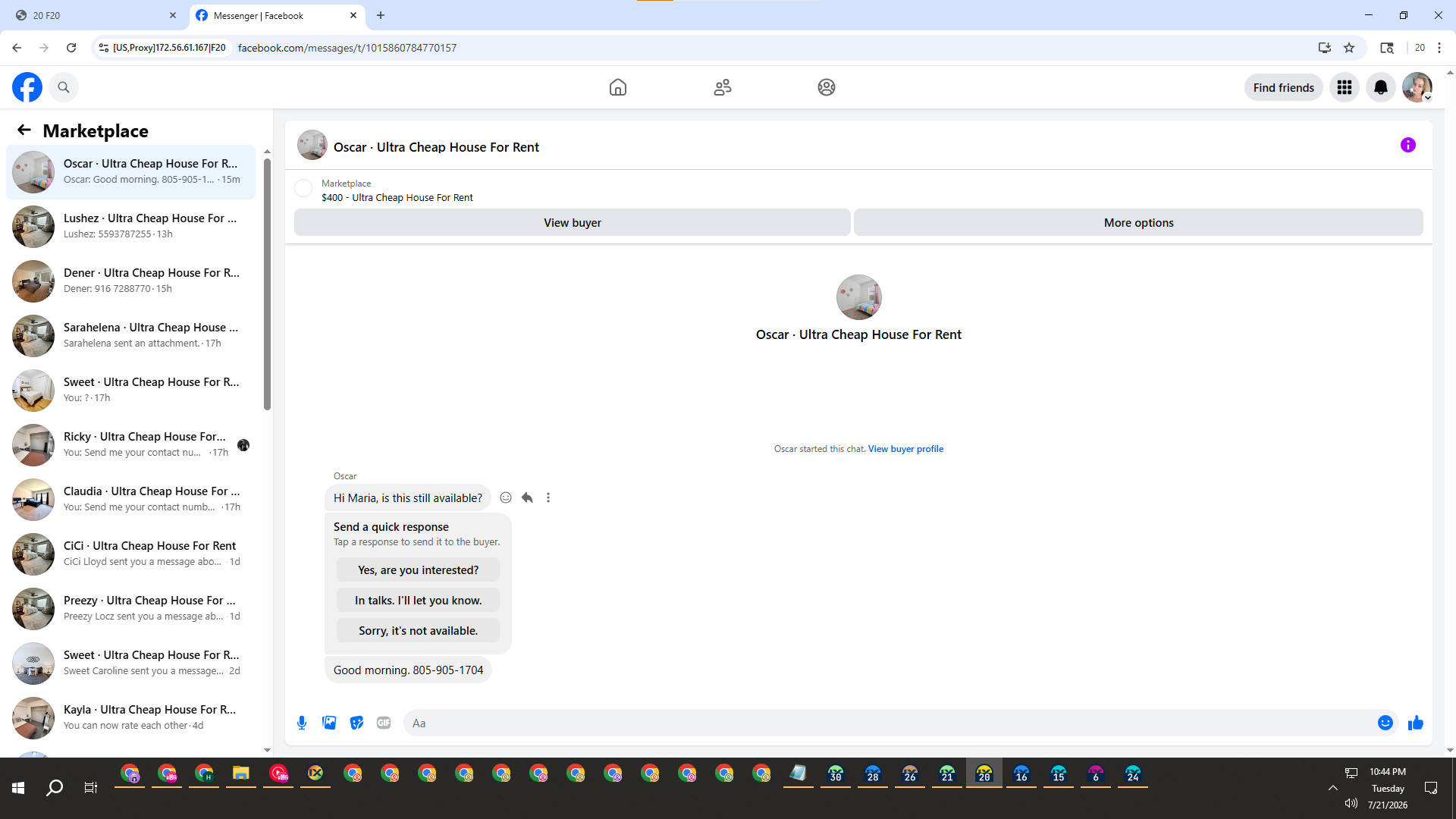Open the Kayla conversation
The image size is (1456, 819).
(131, 718)
